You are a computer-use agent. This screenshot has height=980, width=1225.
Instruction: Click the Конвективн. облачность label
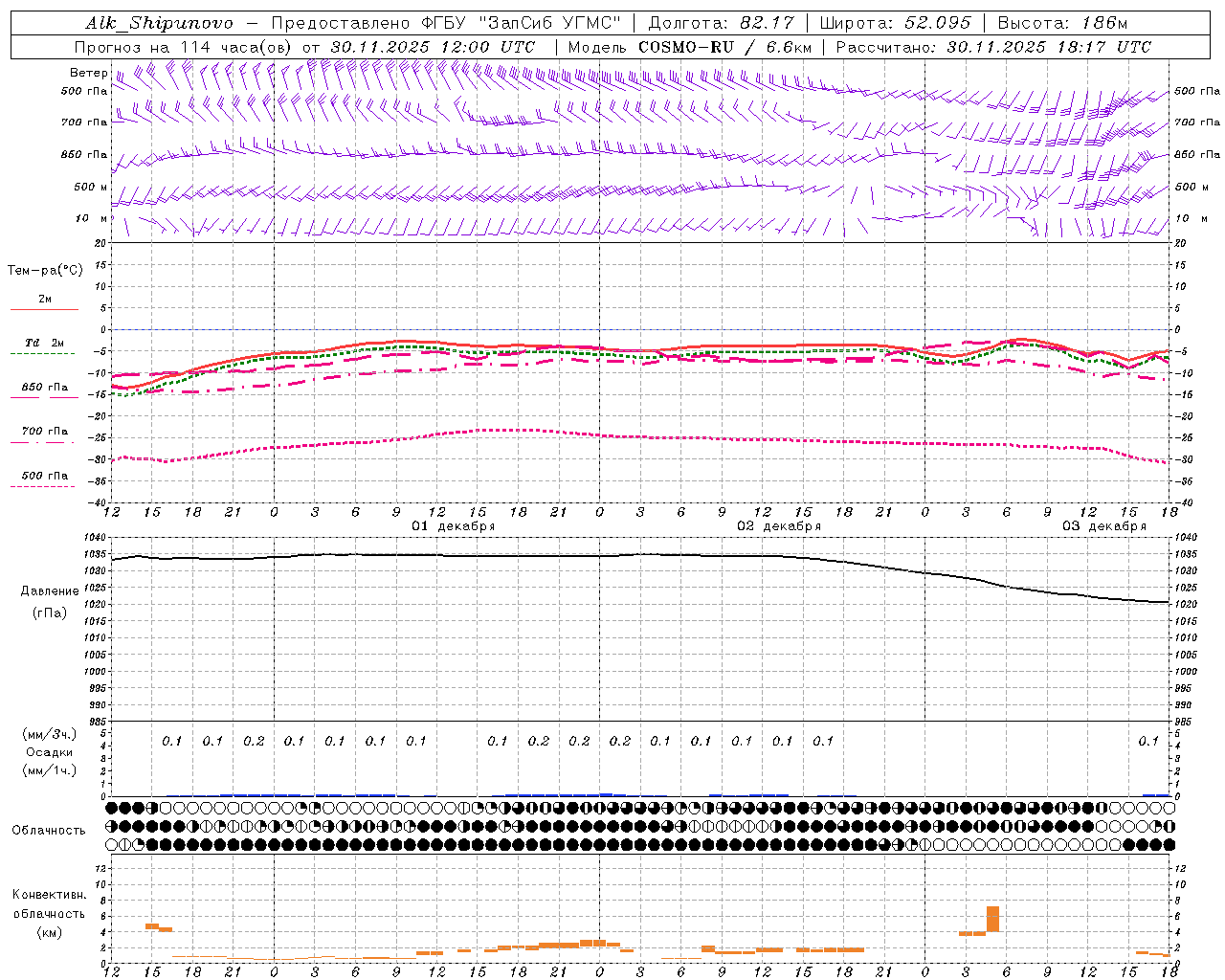[49, 904]
